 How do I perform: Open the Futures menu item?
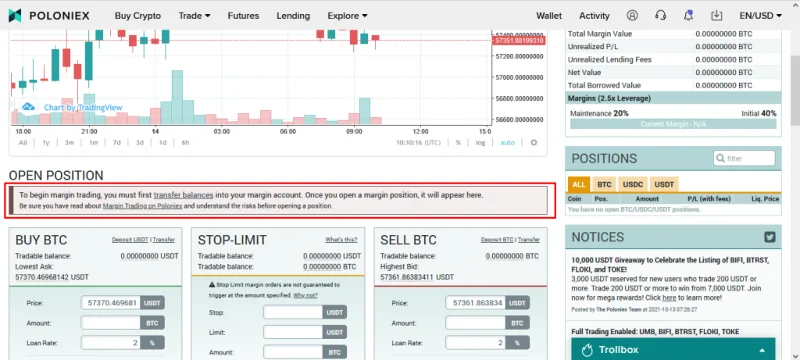(x=243, y=16)
